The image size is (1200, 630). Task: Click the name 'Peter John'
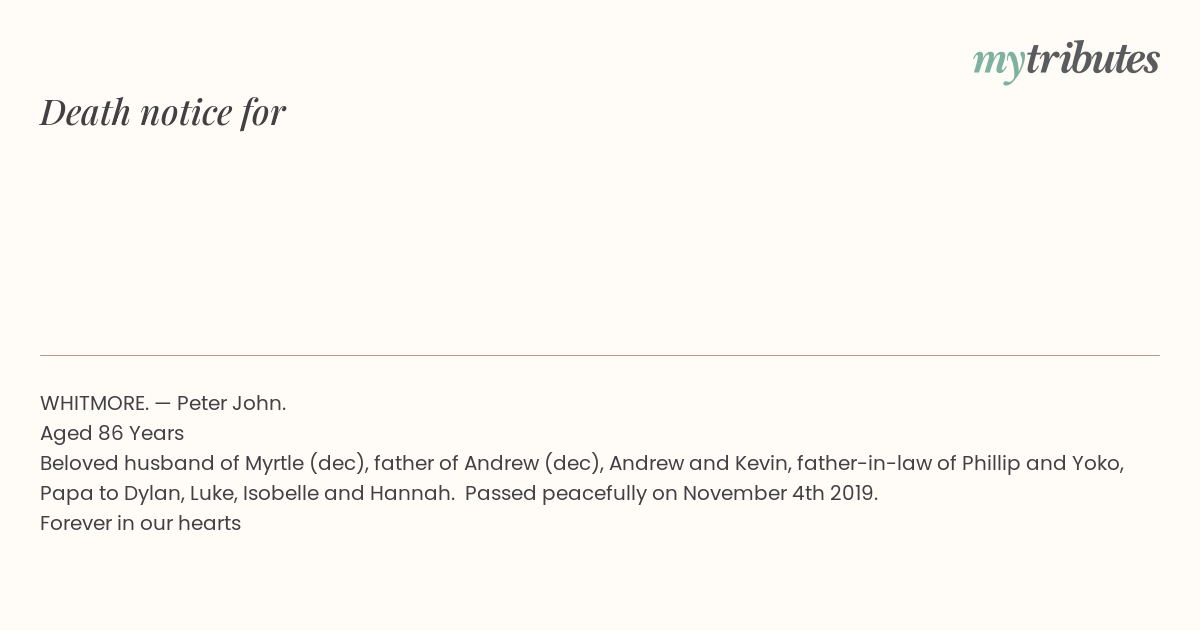[x=231, y=403]
